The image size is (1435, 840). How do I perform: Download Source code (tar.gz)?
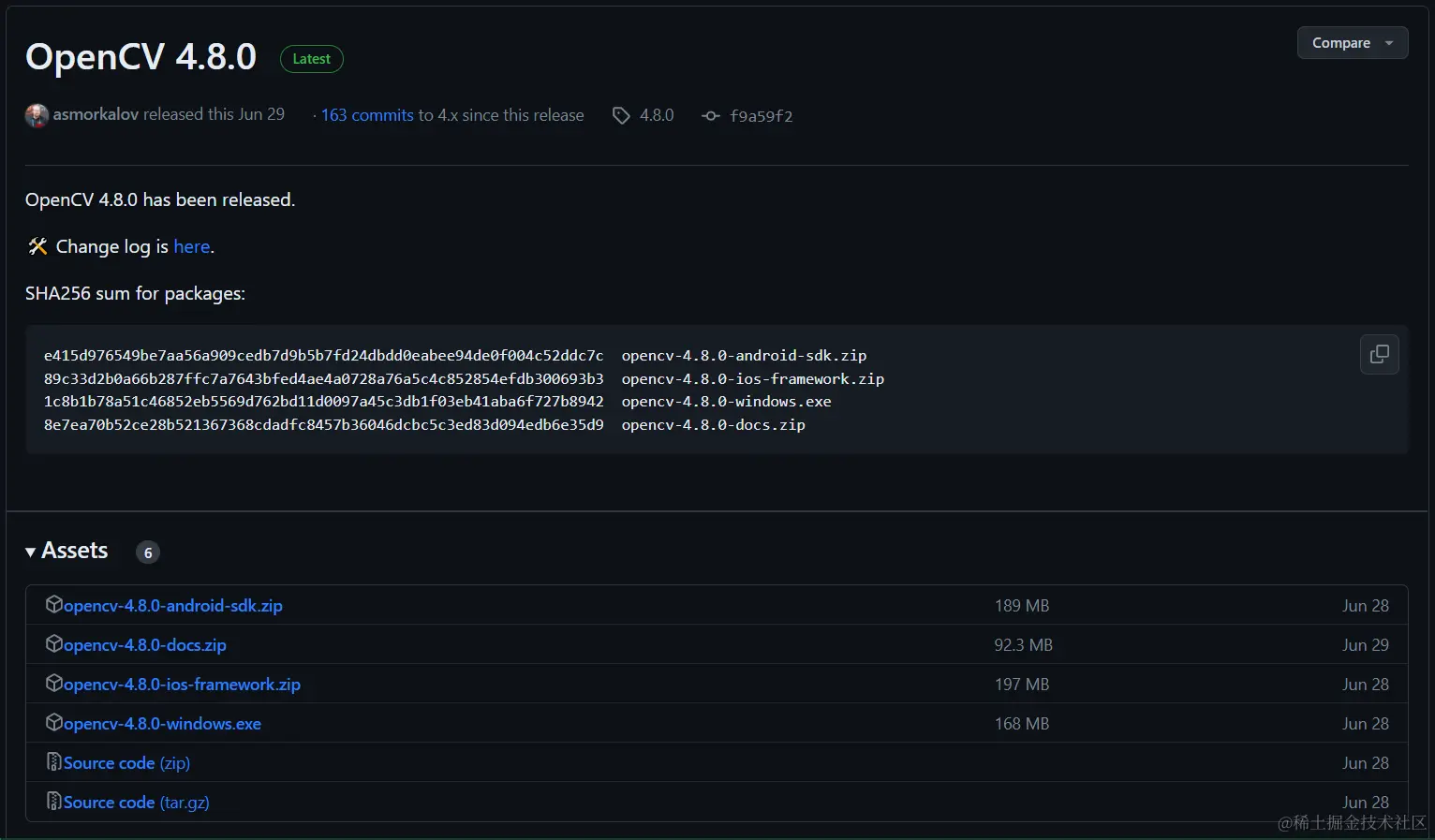point(137,803)
